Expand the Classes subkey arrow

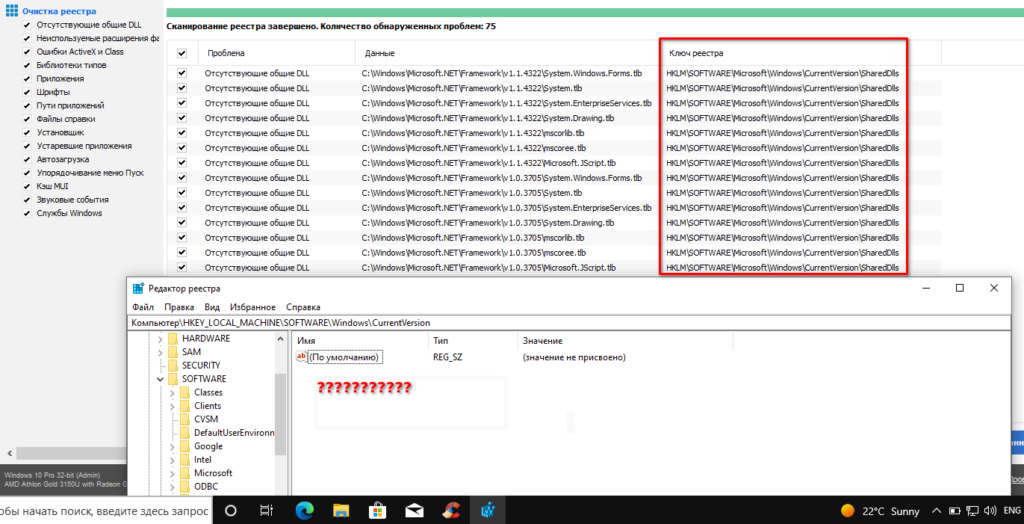(172, 392)
